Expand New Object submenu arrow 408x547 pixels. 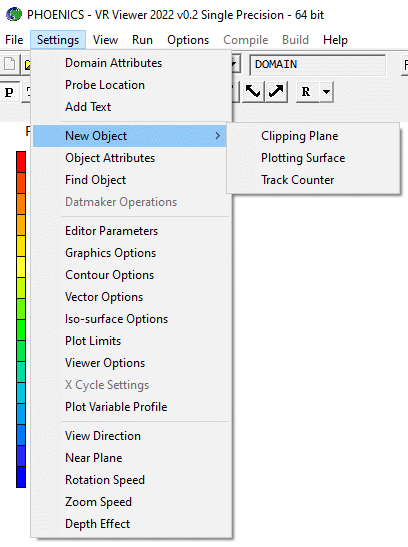[218, 136]
